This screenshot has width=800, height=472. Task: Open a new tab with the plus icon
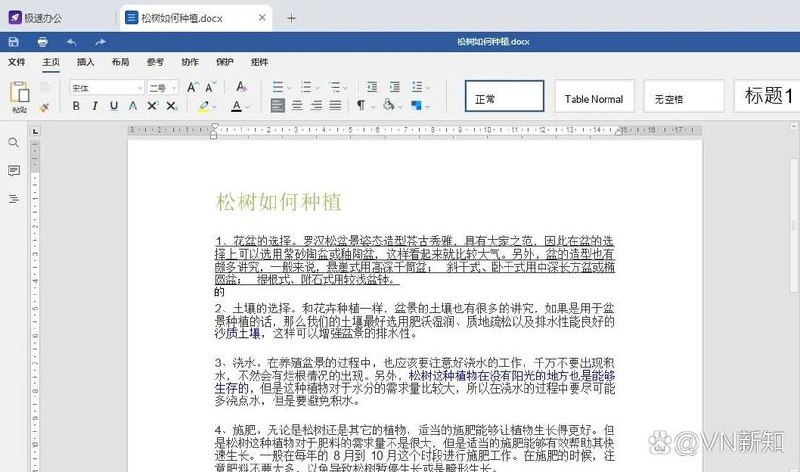[x=291, y=18]
